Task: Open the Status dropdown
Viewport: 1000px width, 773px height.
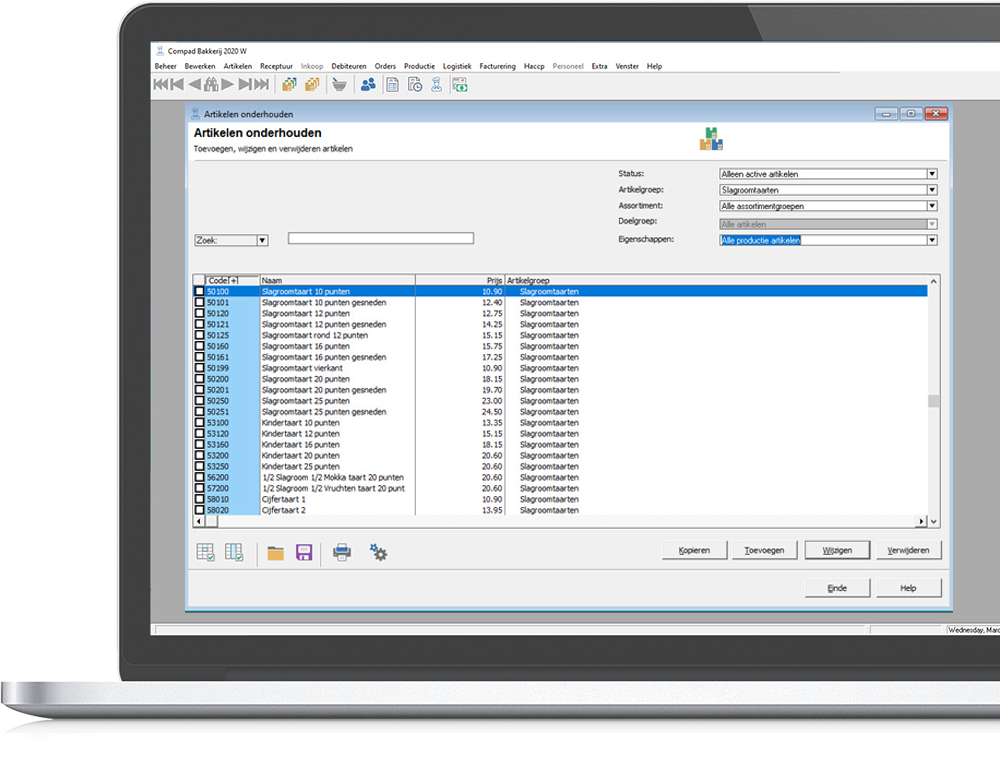Action: point(932,174)
